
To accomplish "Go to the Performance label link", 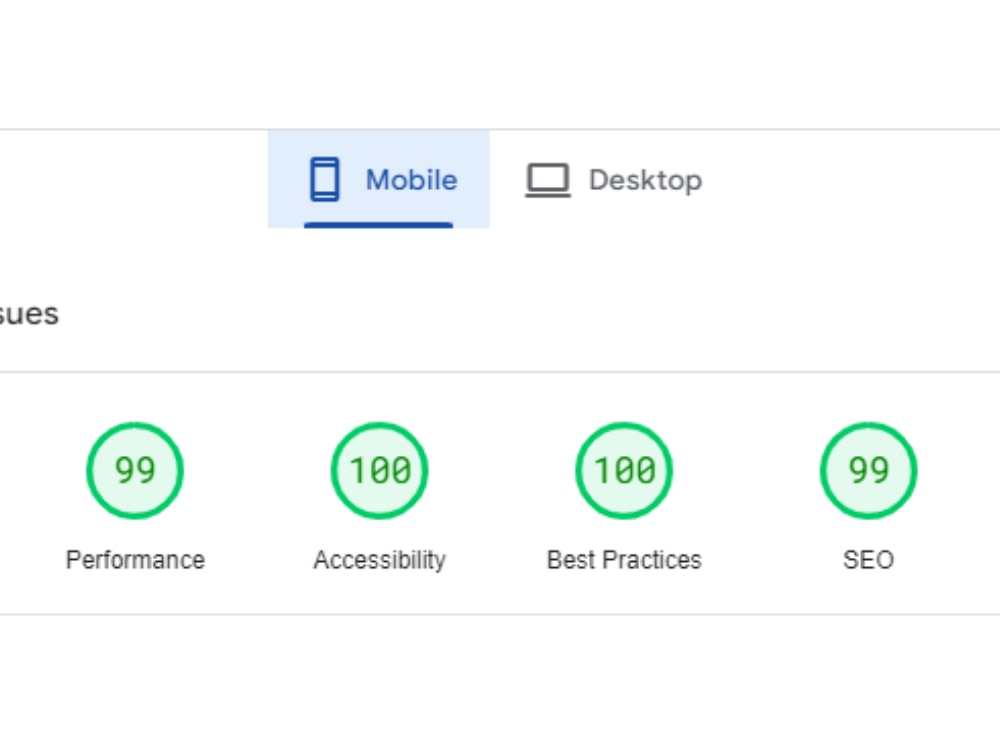I will pos(135,560).
